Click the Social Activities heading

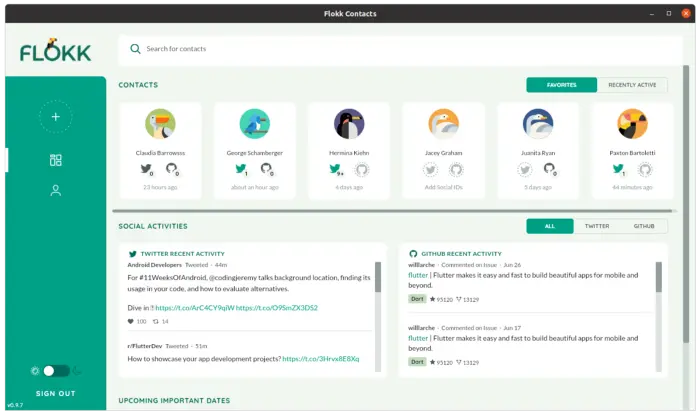(x=153, y=226)
